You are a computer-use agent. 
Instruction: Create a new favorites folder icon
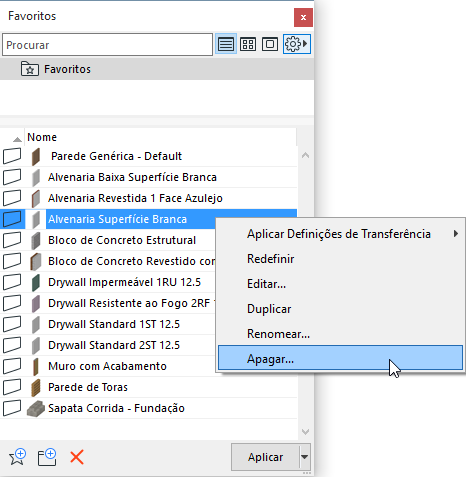47,457
